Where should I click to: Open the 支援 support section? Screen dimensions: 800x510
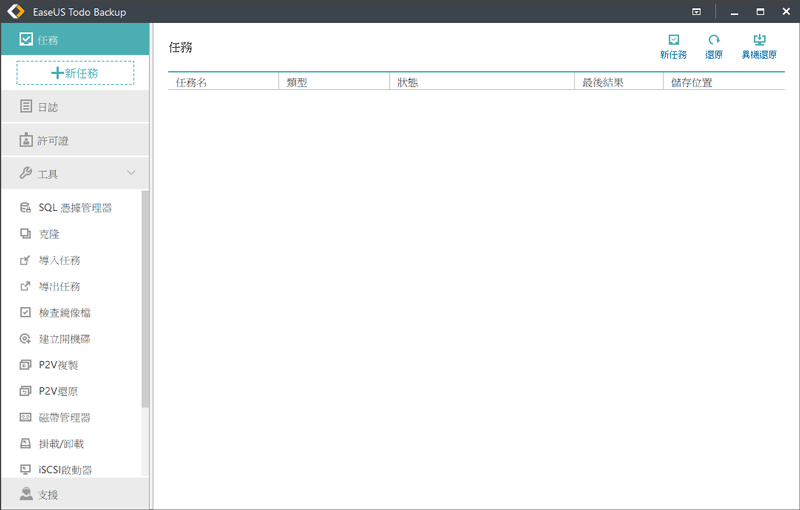coord(47,495)
